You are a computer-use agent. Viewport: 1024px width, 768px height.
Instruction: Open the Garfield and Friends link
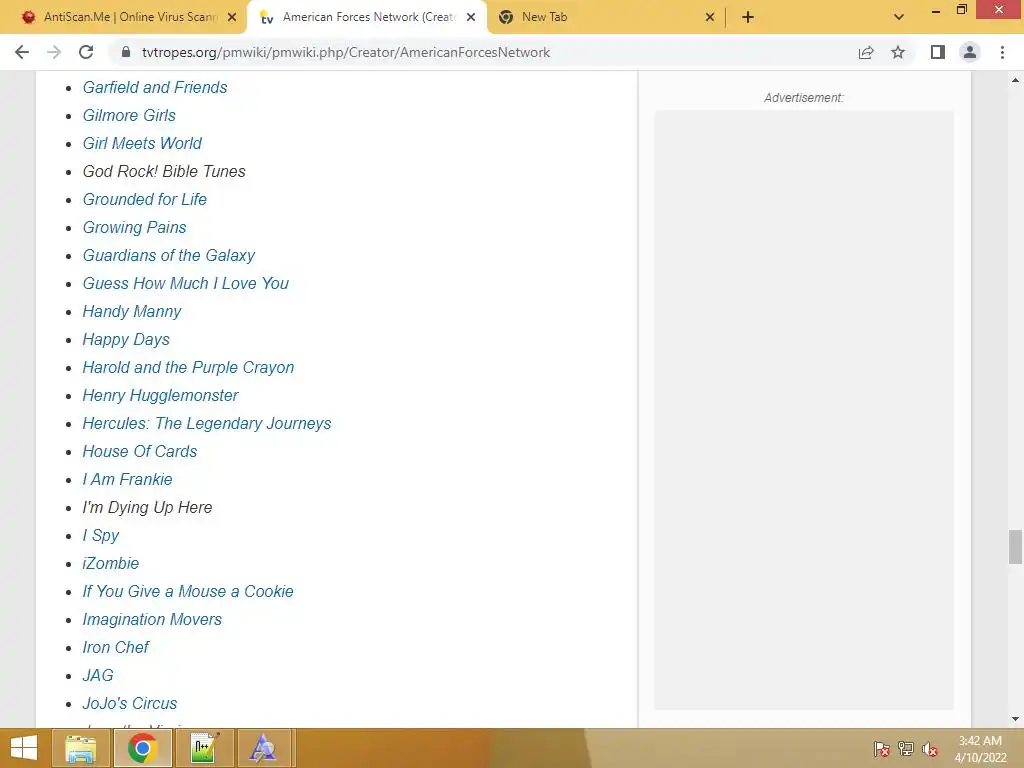tap(155, 88)
